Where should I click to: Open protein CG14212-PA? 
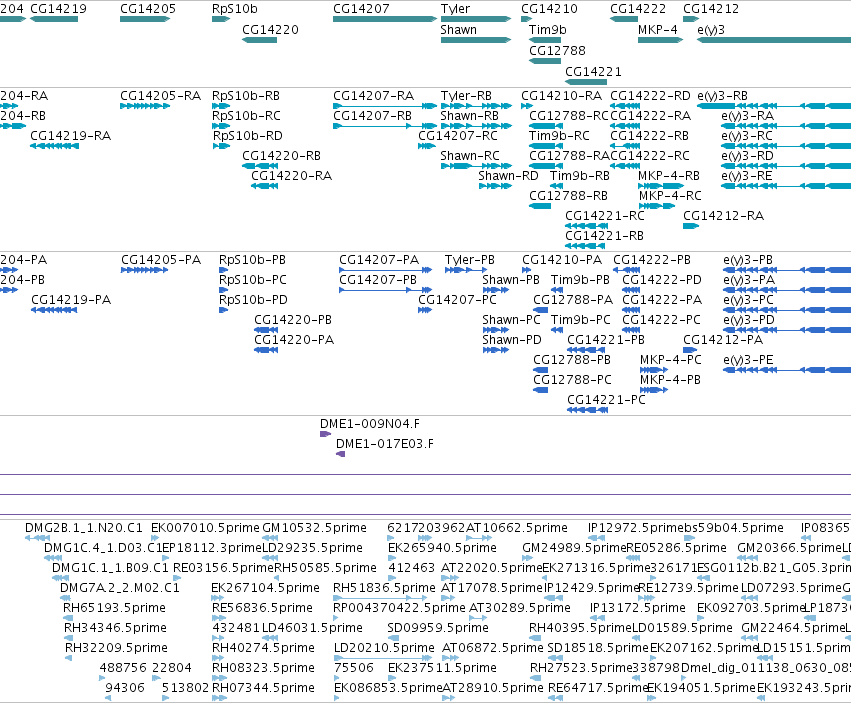[723, 340]
